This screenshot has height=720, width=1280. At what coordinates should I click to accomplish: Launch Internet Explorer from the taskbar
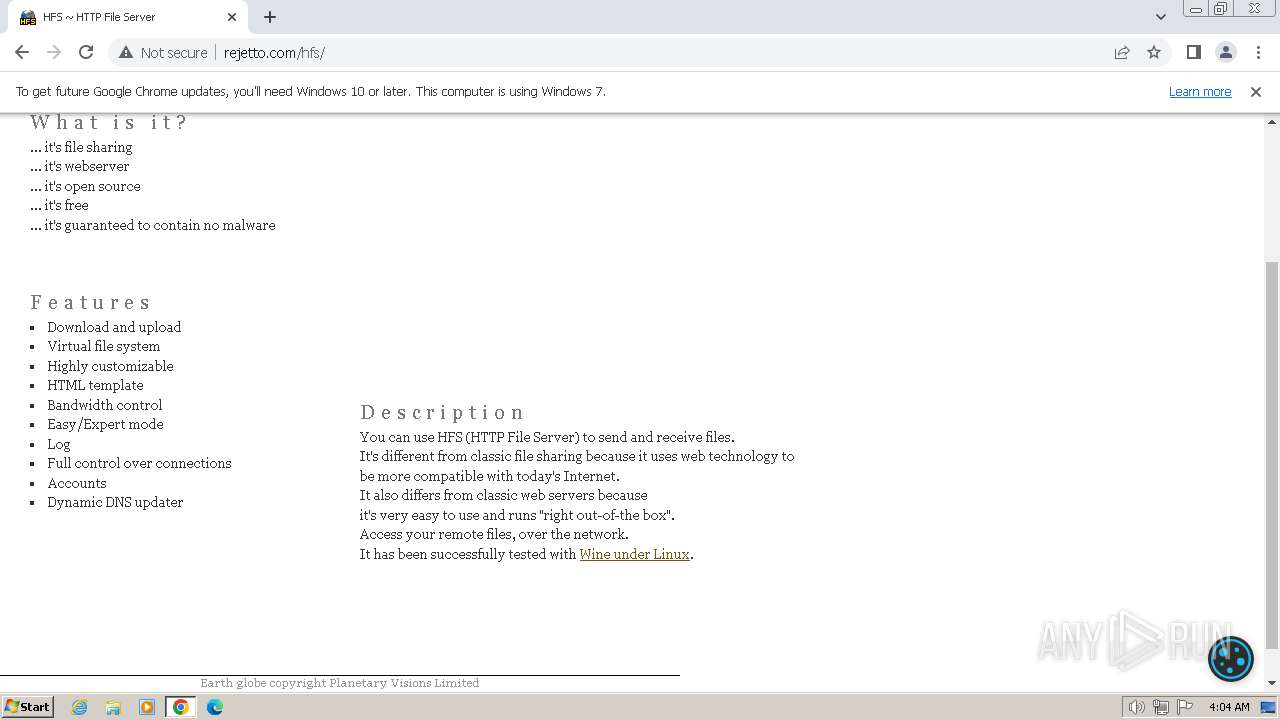(x=80, y=707)
